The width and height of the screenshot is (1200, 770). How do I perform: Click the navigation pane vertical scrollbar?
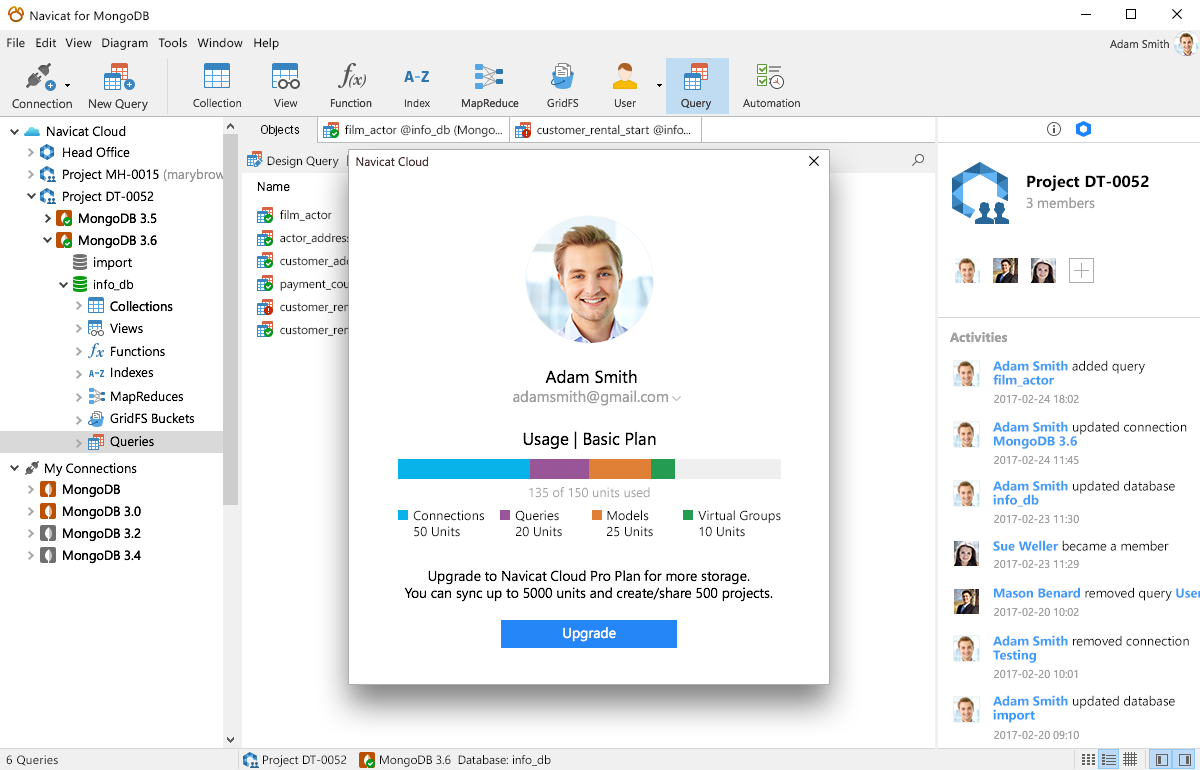pos(230,320)
